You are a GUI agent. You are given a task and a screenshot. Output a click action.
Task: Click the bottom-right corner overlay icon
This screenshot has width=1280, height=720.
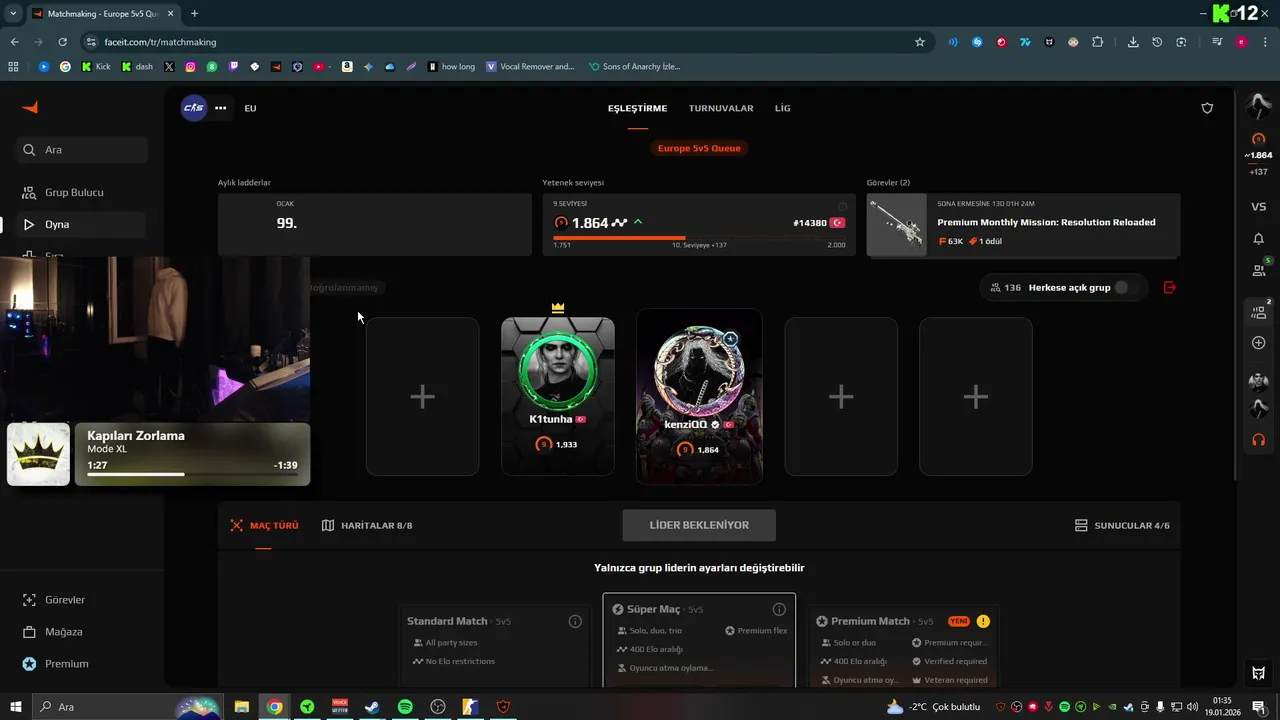pyautogui.click(x=1258, y=673)
